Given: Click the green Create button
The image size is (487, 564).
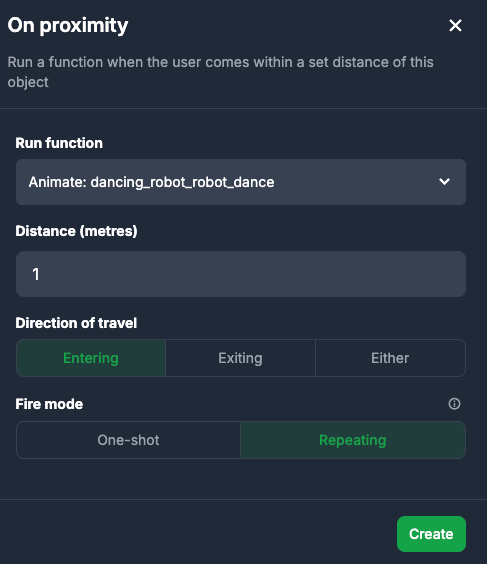Looking at the screenshot, I should tap(431, 534).
